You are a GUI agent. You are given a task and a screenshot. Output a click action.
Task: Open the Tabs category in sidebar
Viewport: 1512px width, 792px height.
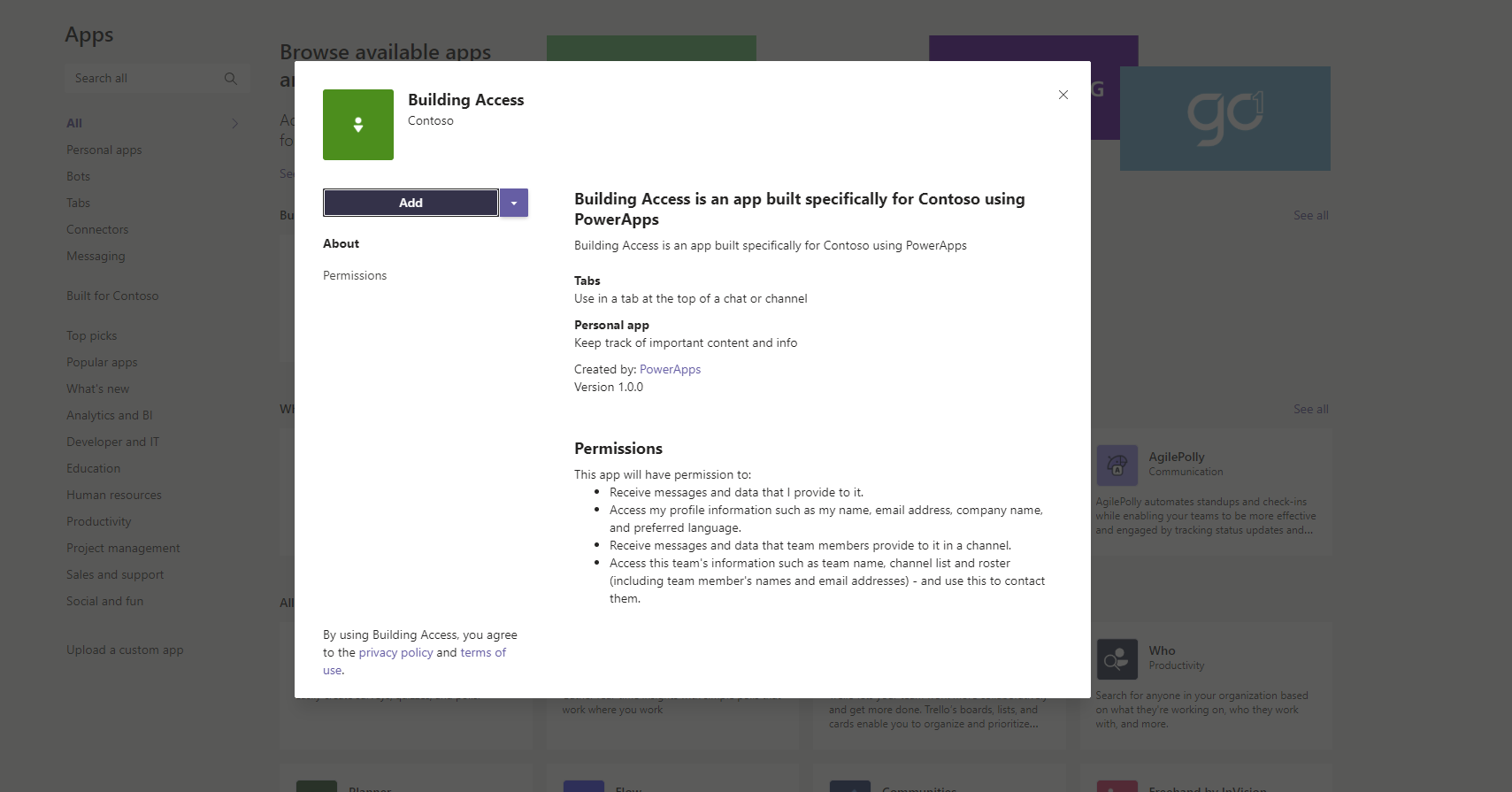78,203
